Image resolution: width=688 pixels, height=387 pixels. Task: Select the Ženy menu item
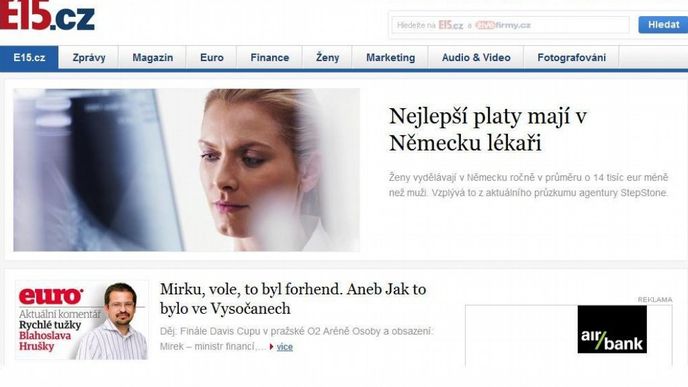click(327, 57)
